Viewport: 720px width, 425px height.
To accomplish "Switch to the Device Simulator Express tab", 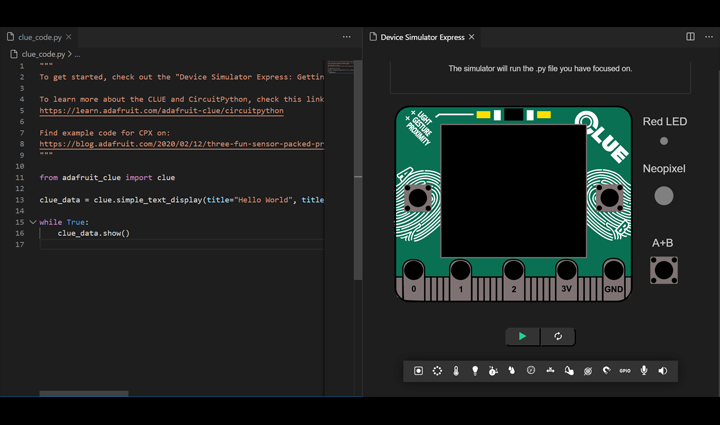I will pyautogui.click(x=422, y=37).
